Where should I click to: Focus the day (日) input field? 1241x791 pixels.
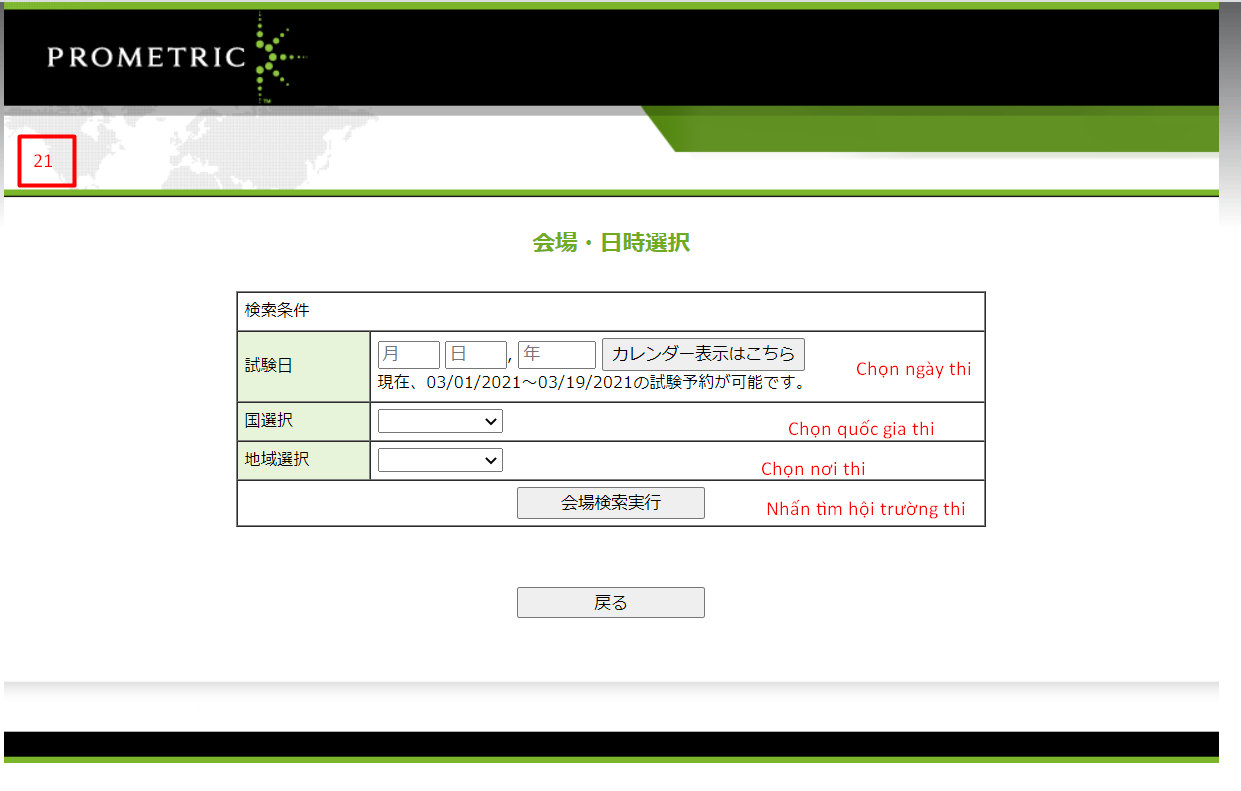point(475,354)
